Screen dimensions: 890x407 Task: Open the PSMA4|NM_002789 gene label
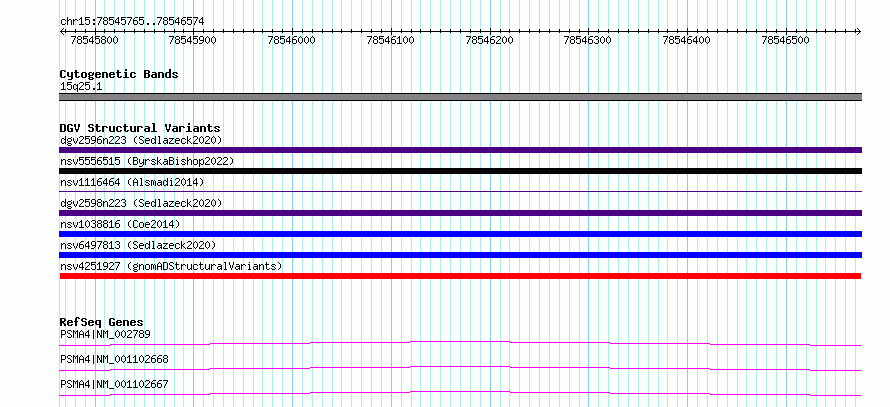(105, 334)
